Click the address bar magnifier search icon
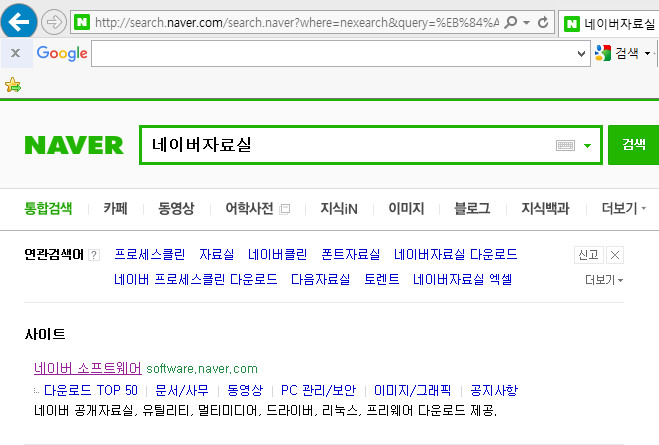 click(510, 22)
